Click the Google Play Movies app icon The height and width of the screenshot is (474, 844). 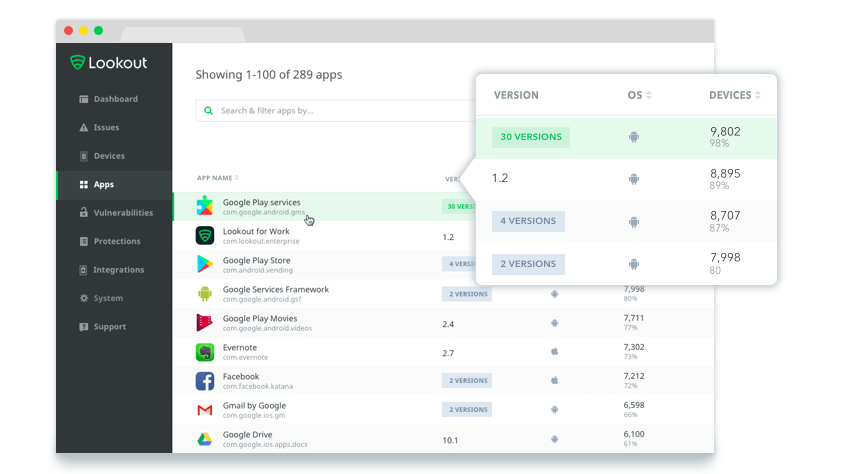pos(205,323)
